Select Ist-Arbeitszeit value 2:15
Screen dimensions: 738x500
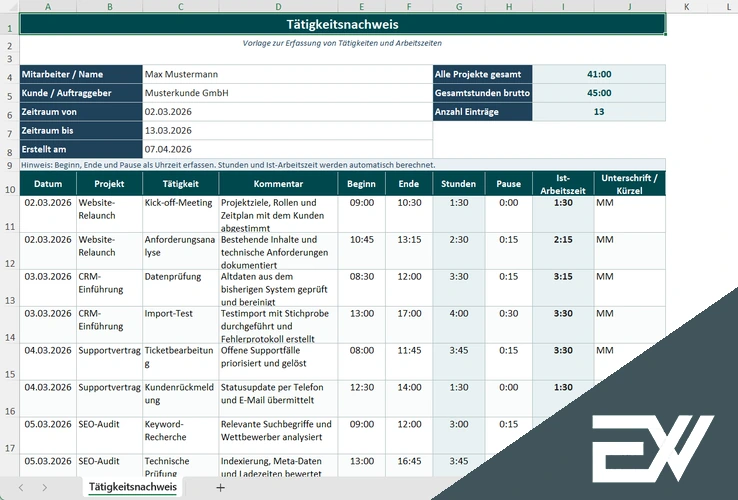563,251
